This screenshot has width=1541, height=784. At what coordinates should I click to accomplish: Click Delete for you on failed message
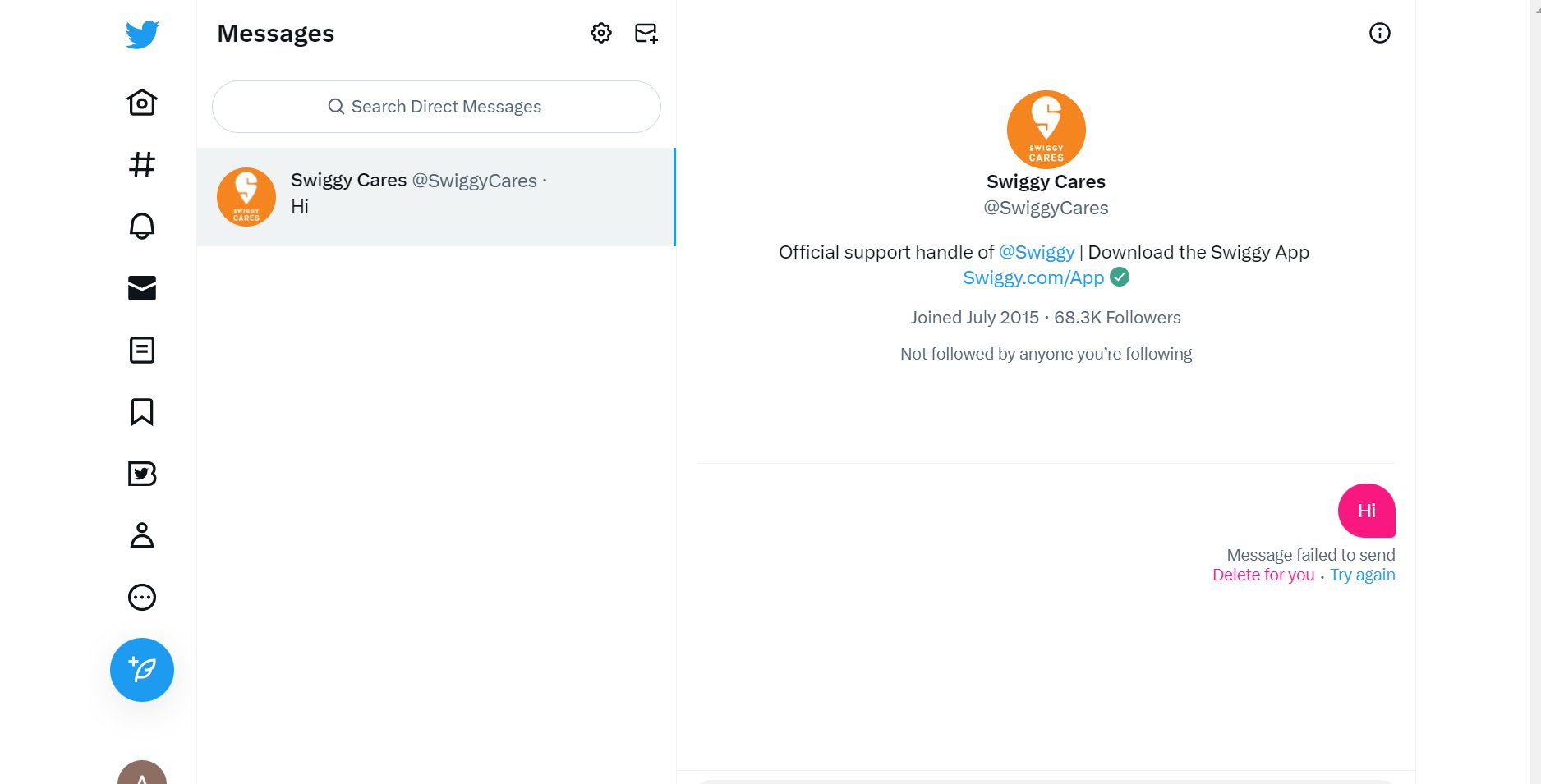pyautogui.click(x=1263, y=575)
